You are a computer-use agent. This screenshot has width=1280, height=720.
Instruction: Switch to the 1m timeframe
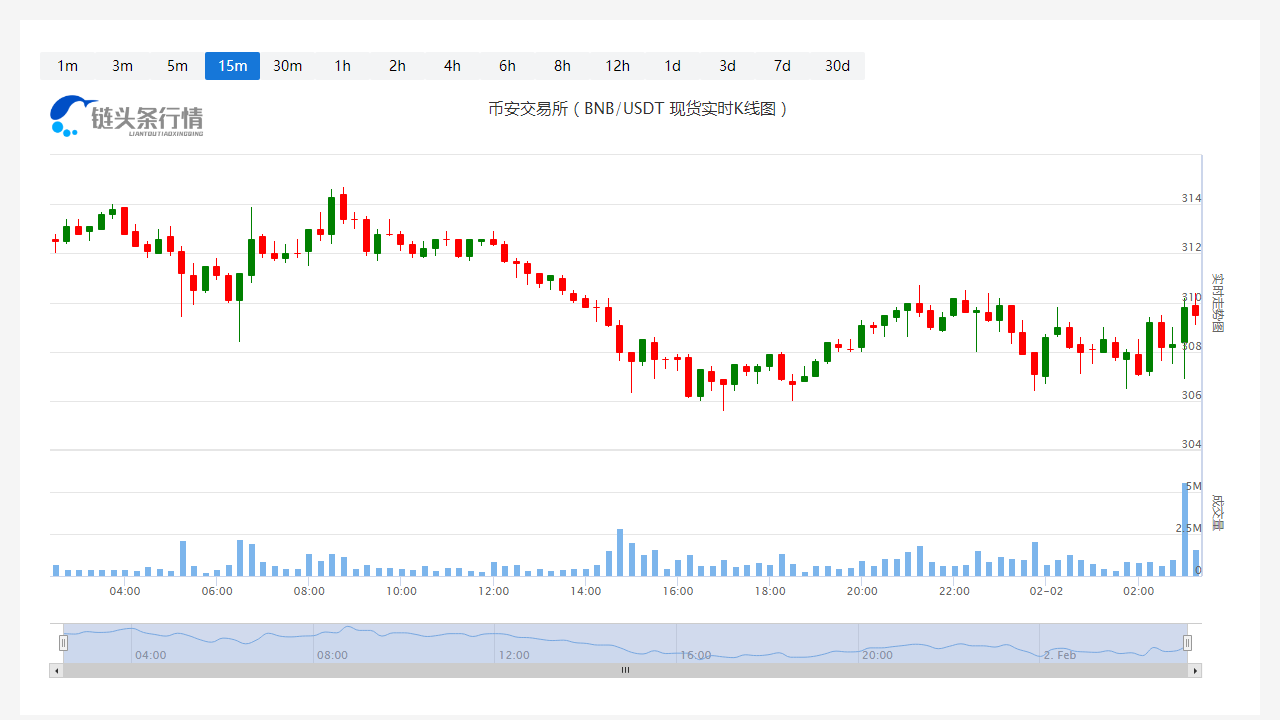coord(67,66)
